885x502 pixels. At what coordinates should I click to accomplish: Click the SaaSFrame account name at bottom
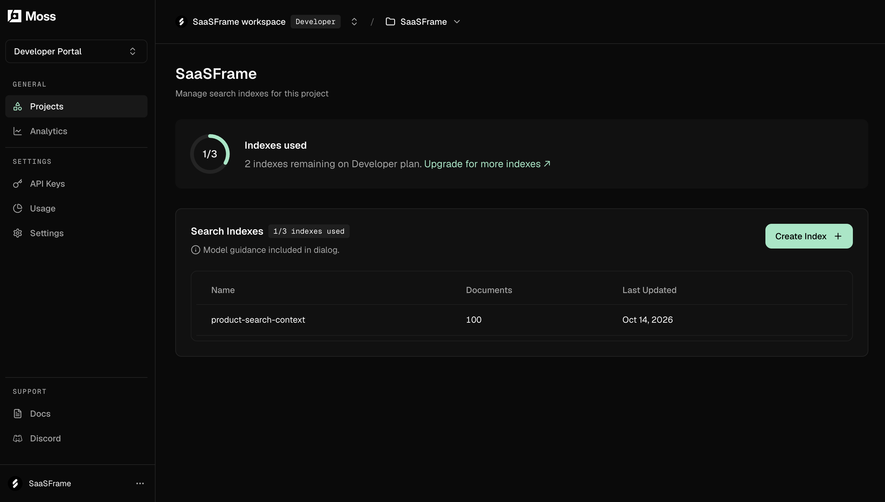tap(50, 483)
